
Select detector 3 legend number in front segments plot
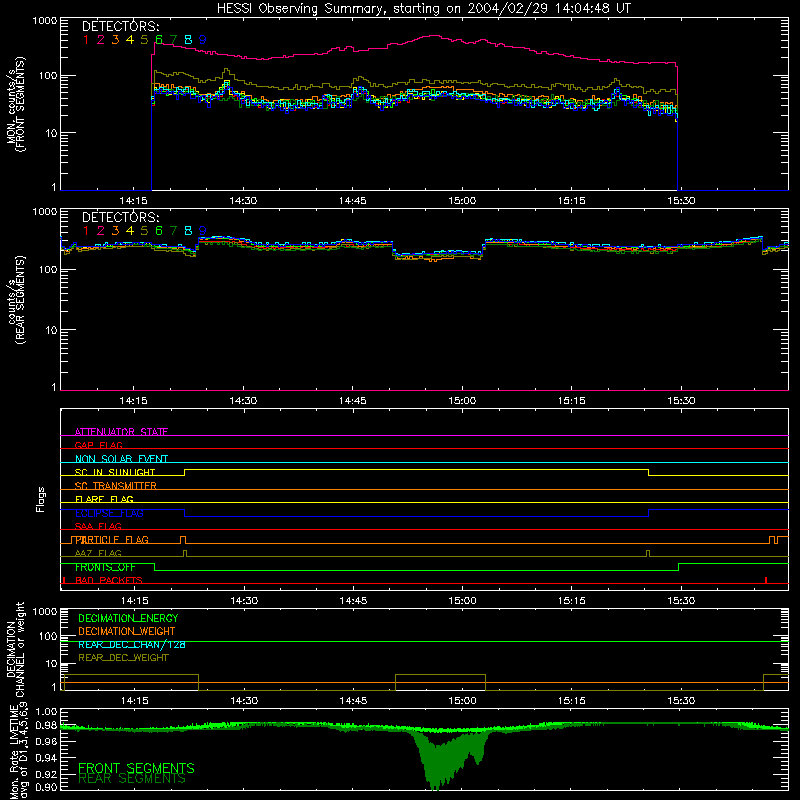[x=115, y=40]
